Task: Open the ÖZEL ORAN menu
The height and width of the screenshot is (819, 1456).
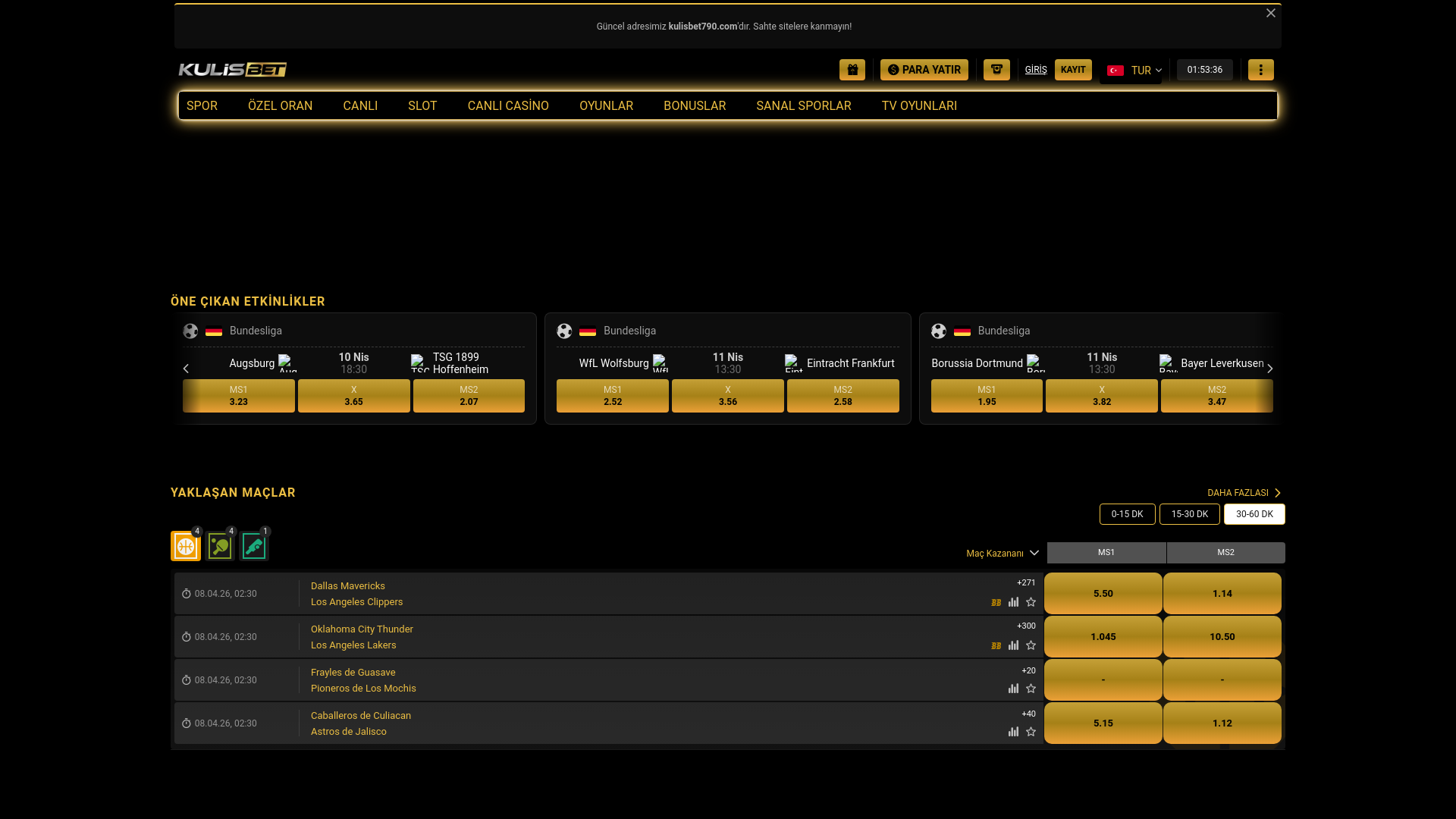Action: 280,106
